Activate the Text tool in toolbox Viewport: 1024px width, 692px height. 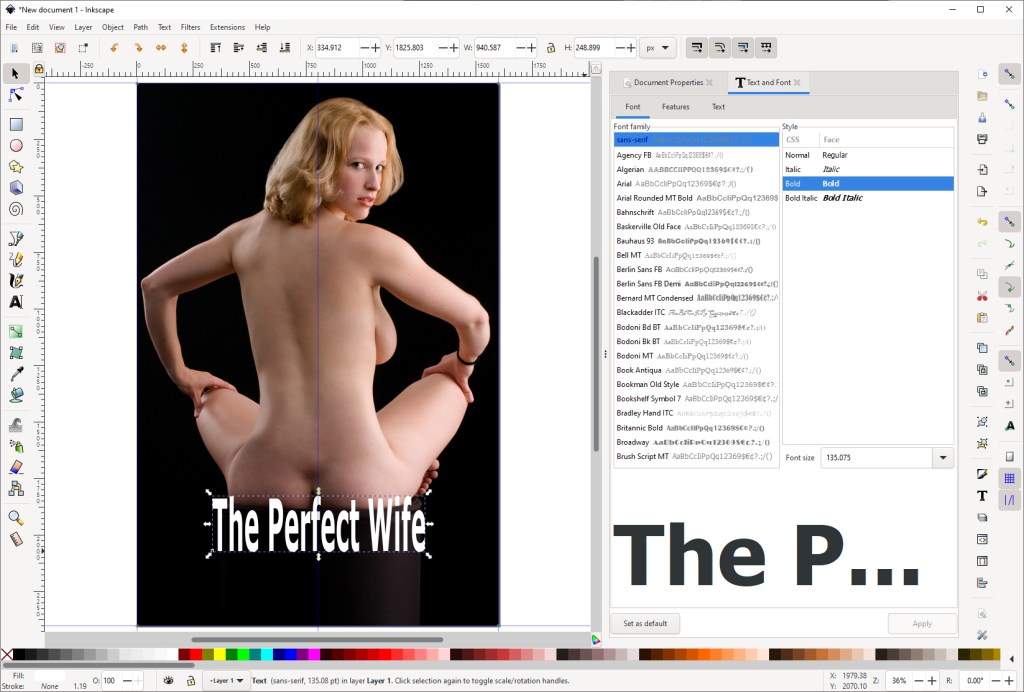coord(16,301)
